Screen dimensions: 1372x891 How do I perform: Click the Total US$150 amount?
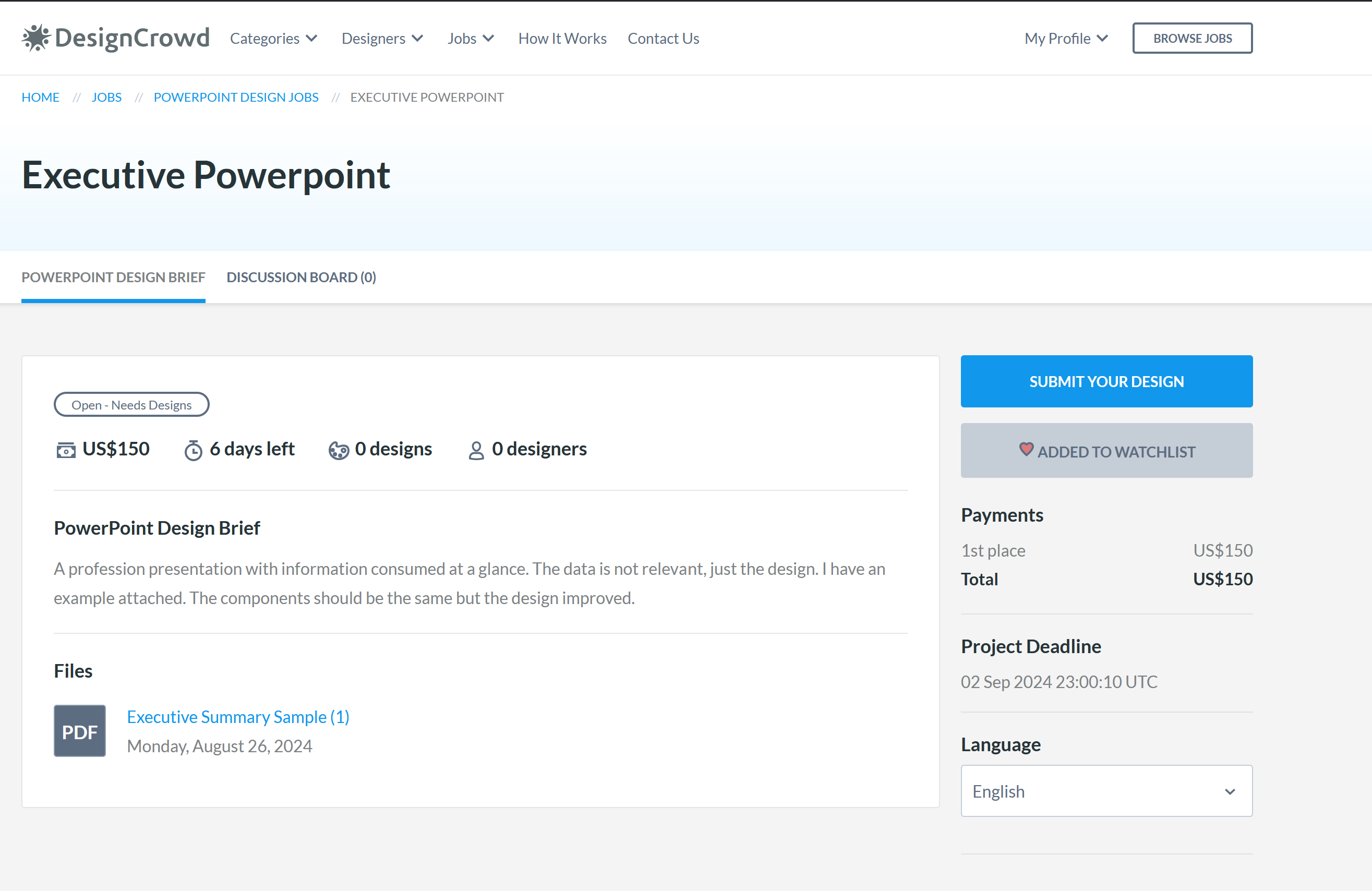tap(1223, 579)
